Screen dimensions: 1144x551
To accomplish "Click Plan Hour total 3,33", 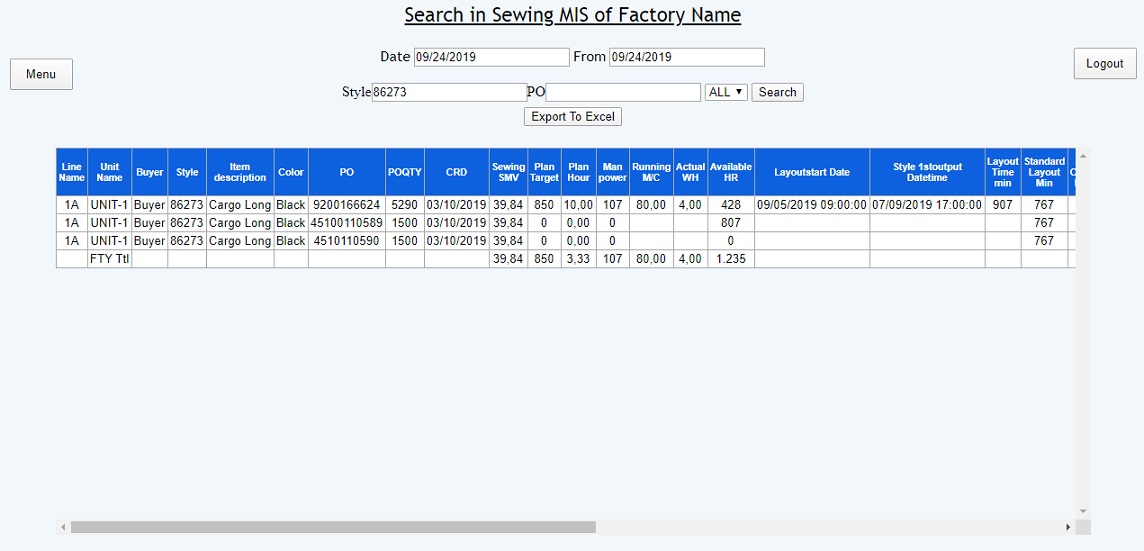I will [x=579, y=258].
